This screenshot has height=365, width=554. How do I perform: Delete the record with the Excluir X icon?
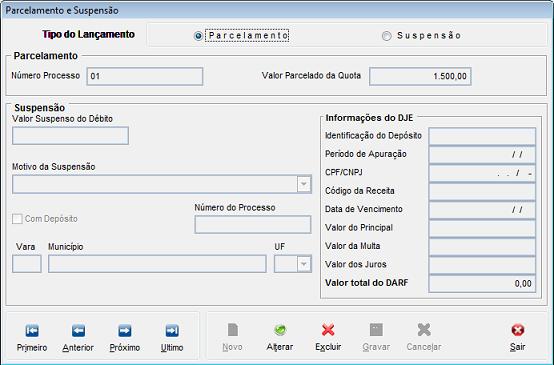pyautogui.click(x=328, y=330)
